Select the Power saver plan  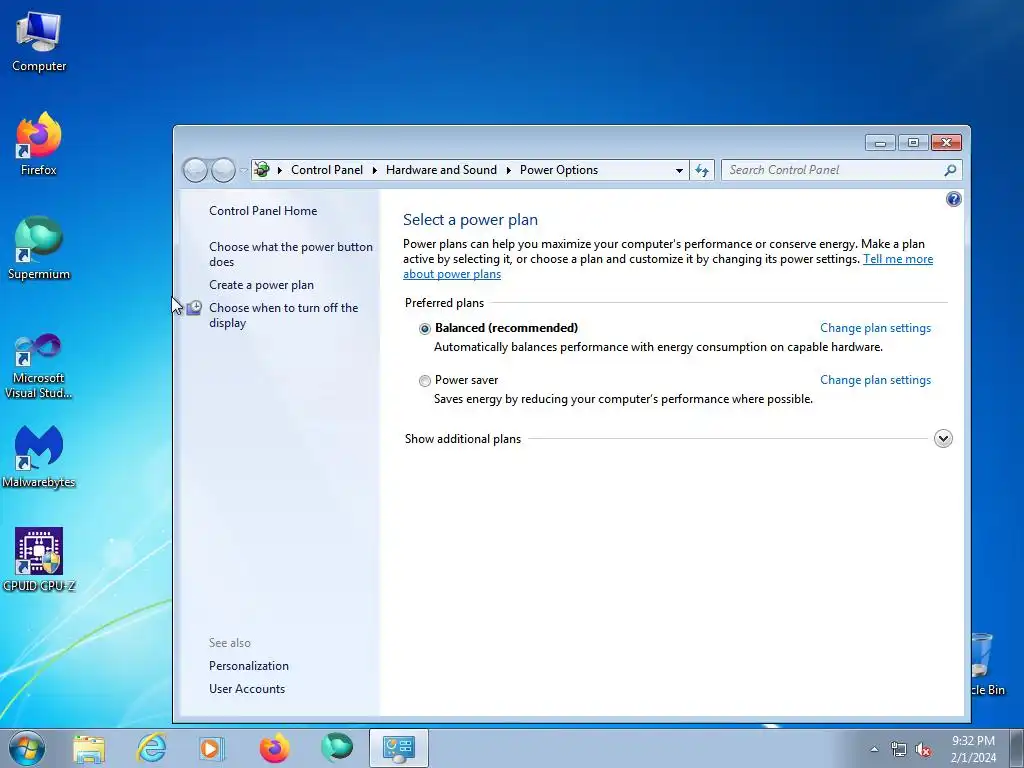pyautogui.click(x=424, y=381)
